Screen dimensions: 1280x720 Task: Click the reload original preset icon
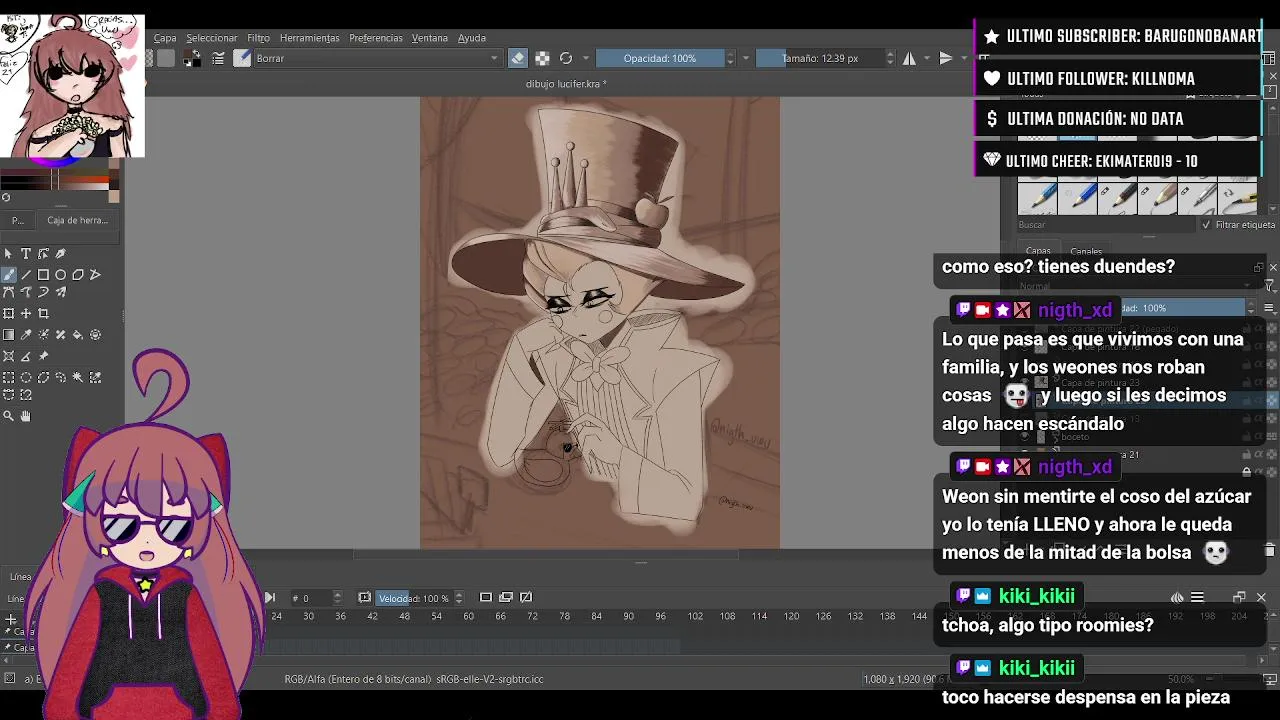click(566, 58)
